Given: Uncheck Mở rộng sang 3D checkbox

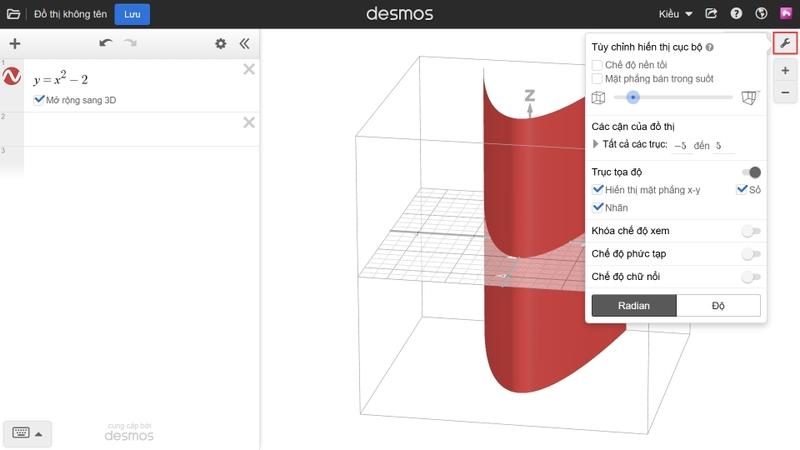Looking at the screenshot, I should coord(39,99).
